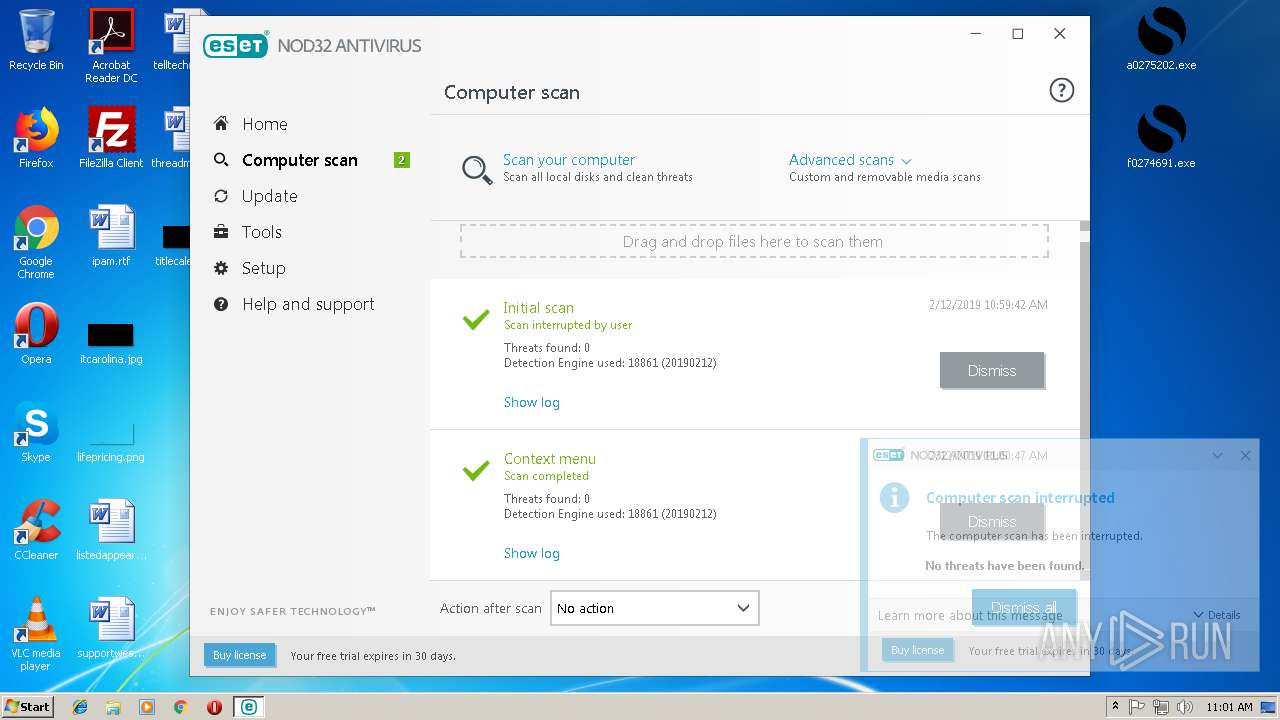Open the Windows Start menu
The width and height of the screenshot is (1280, 720).
coord(27,706)
